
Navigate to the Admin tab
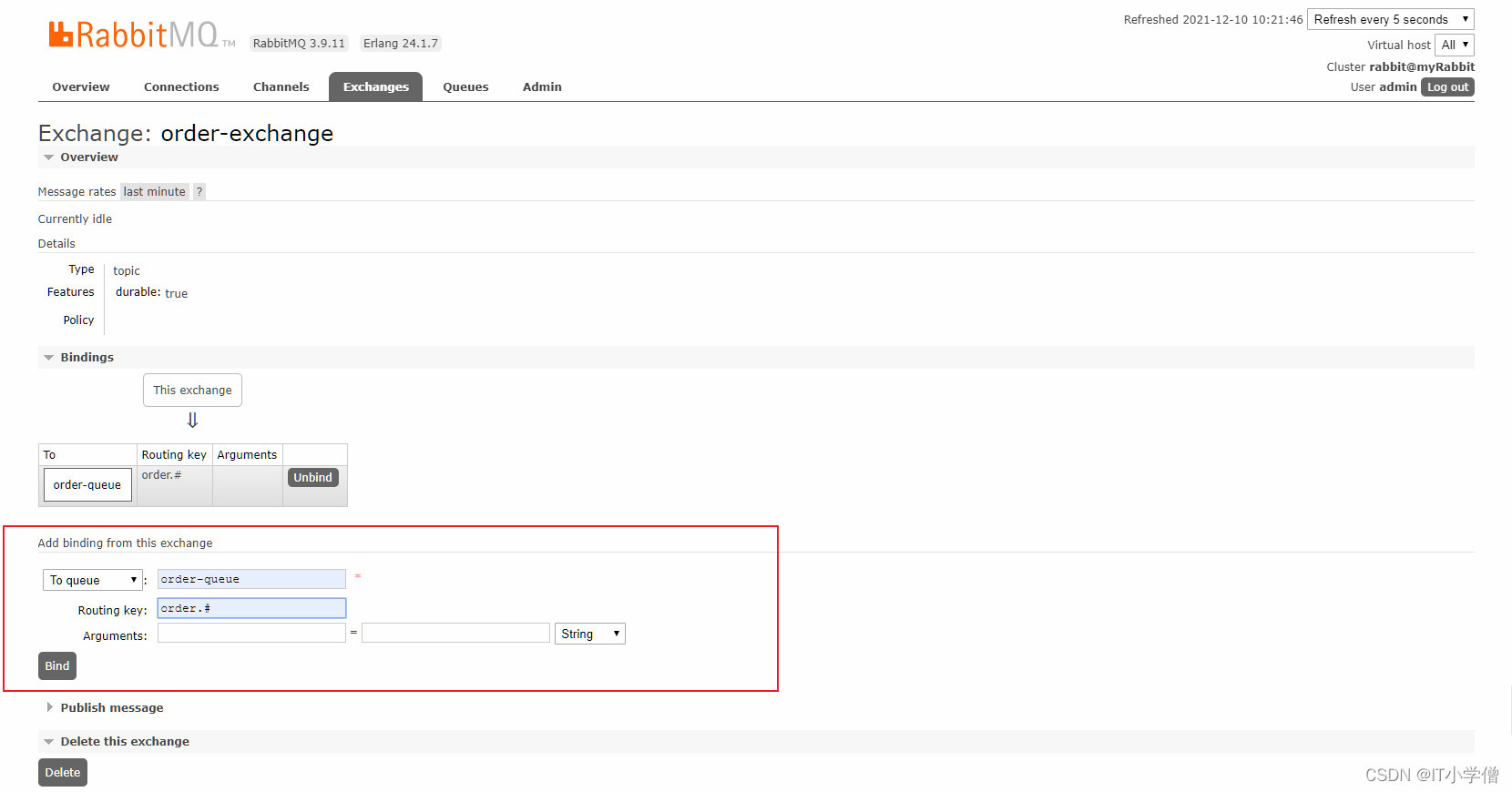point(542,86)
